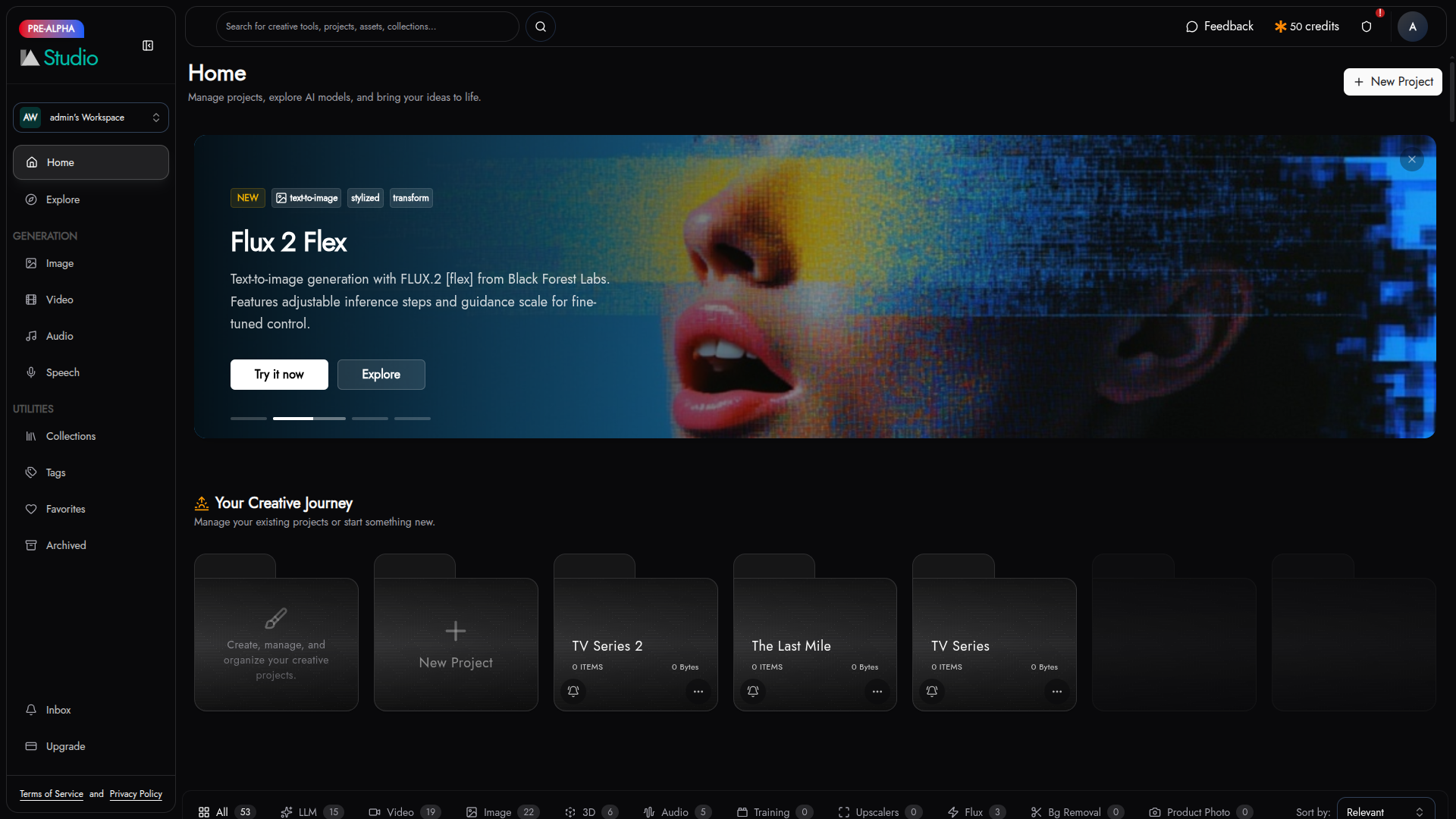Open Terms of Service link
Image resolution: width=1456 pixels, height=819 pixels.
click(x=52, y=794)
